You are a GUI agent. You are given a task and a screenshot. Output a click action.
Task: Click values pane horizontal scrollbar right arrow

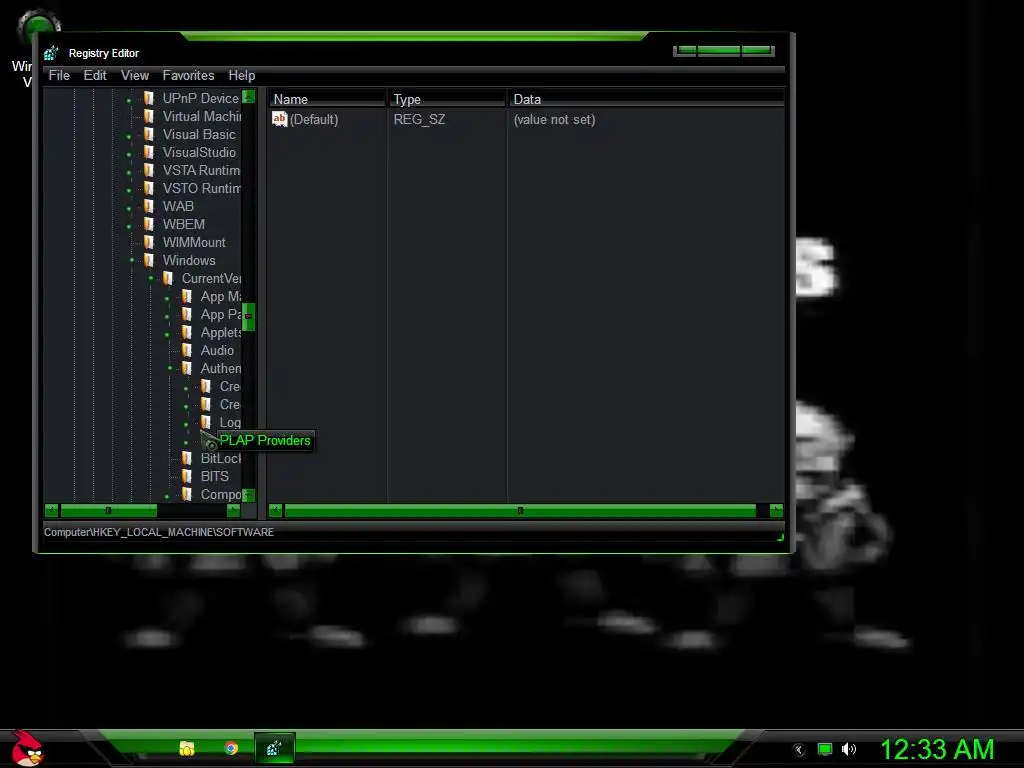pos(776,510)
